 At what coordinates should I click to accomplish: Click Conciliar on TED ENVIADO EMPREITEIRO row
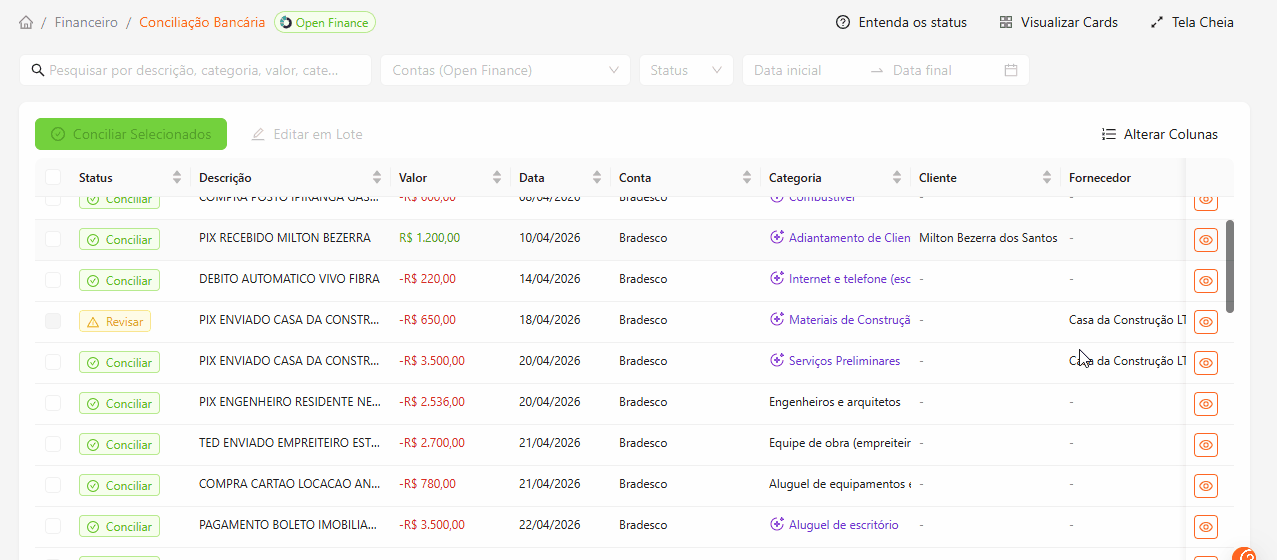click(x=120, y=445)
